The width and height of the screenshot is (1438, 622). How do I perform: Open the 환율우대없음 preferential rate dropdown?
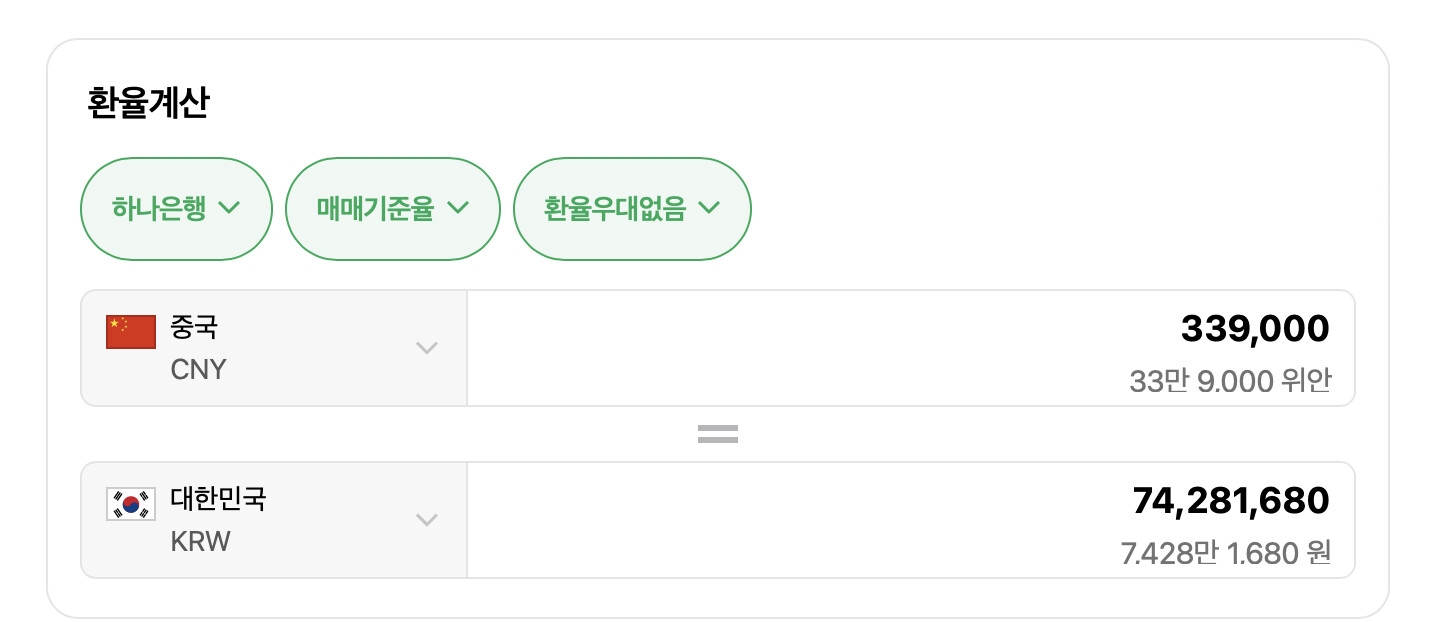(632, 209)
